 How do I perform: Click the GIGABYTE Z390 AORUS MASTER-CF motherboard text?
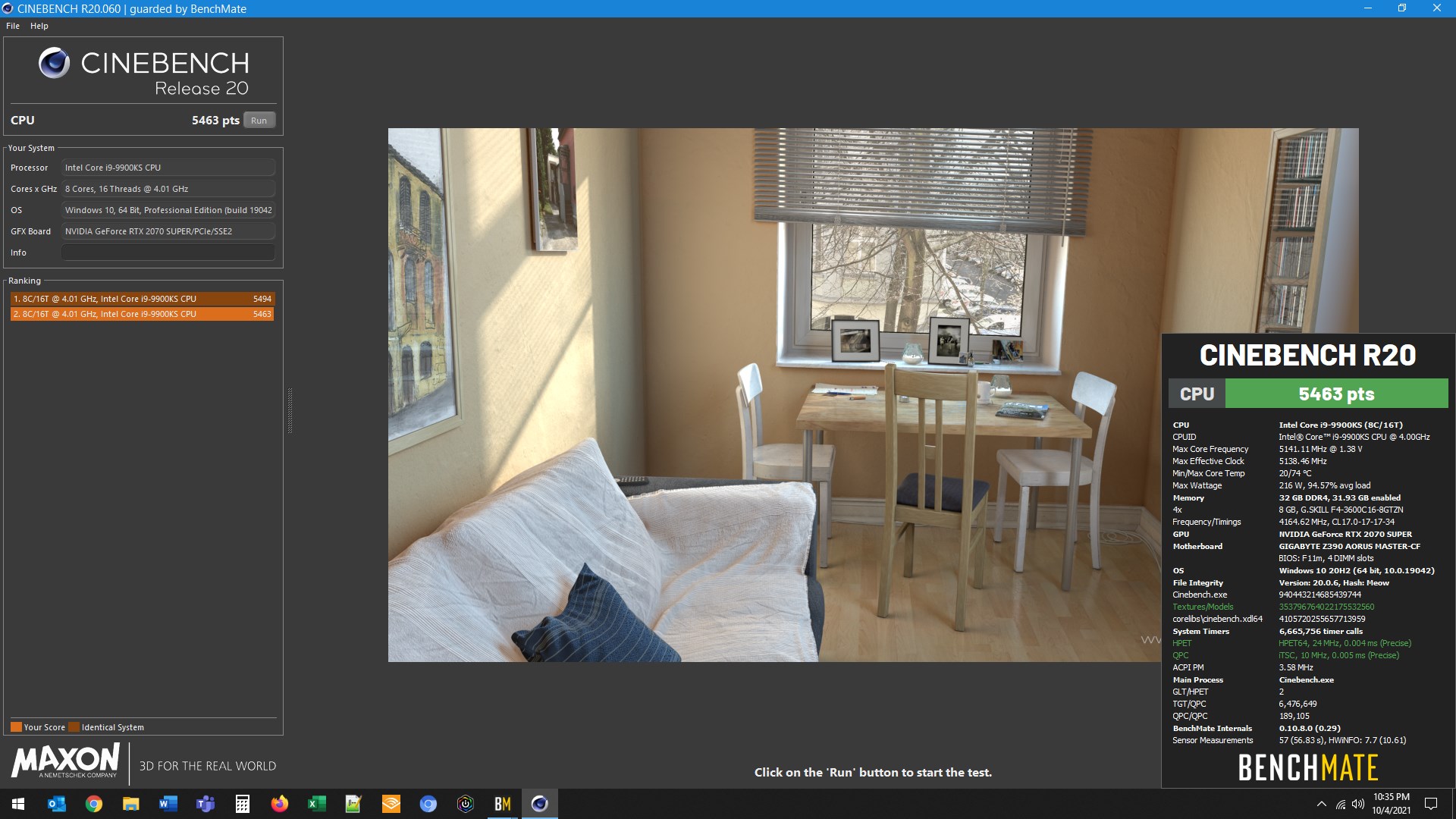[1349, 546]
